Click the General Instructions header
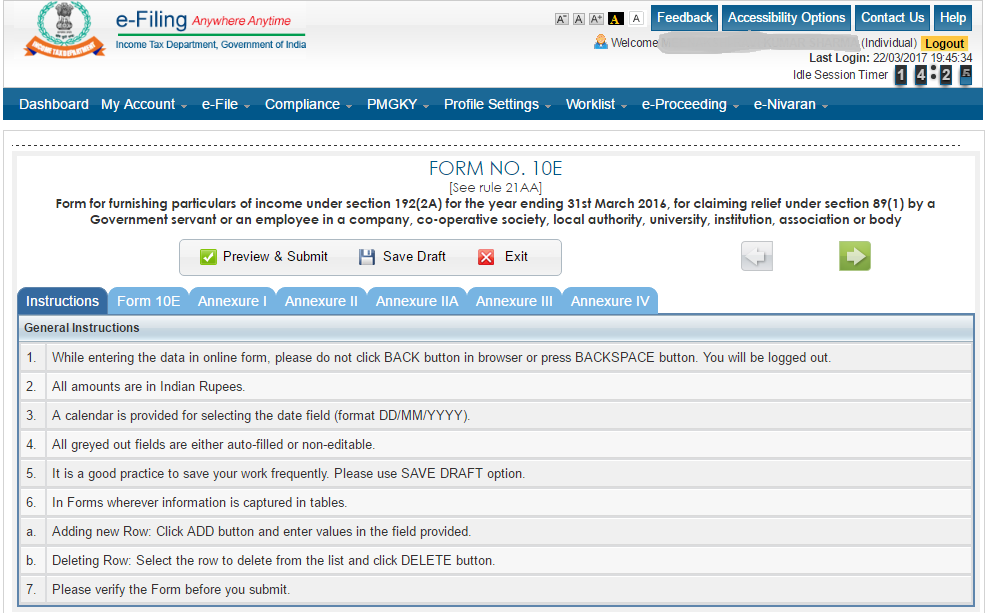This screenshot has height=613, width=987. (x=82, y=328)
